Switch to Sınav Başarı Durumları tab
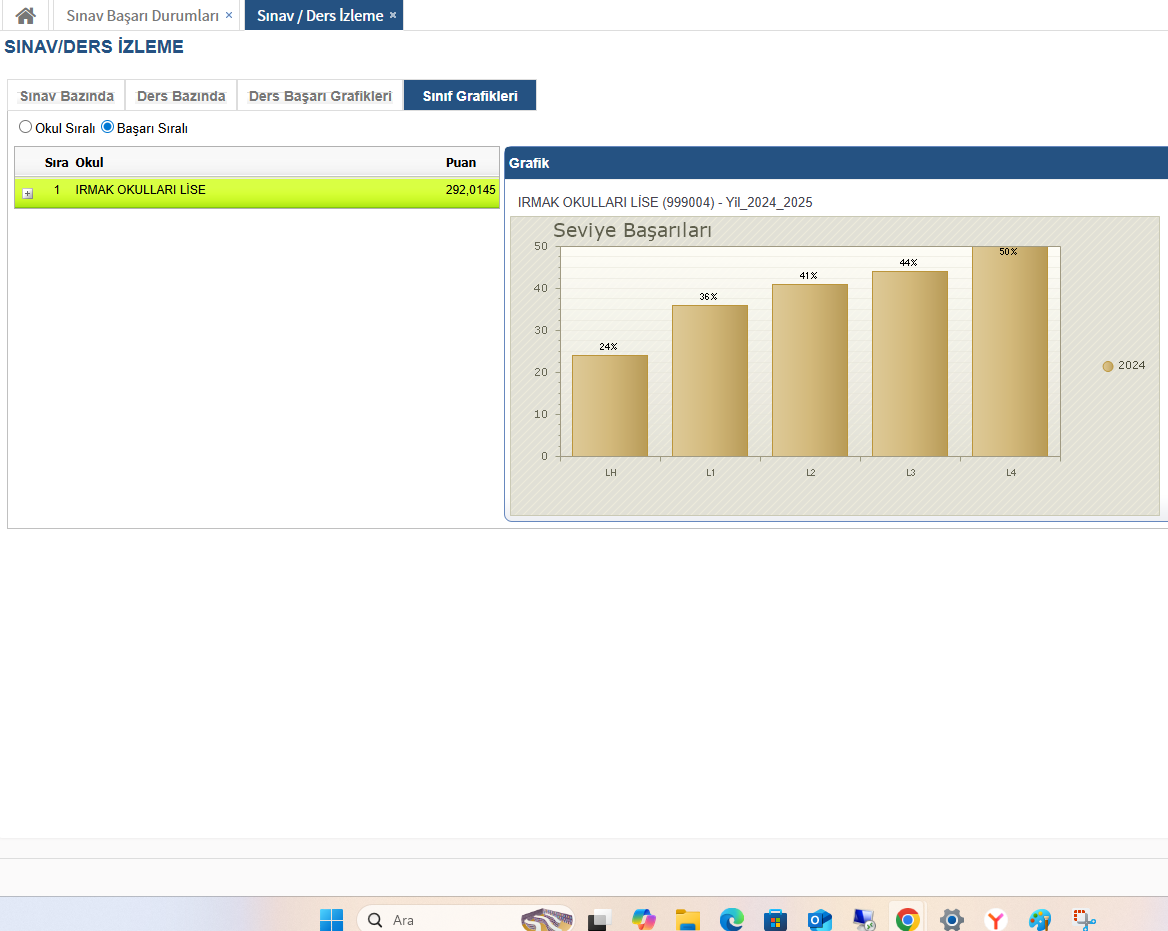The height and width of the screenshot is (931, 1168). tap(142, 16)
